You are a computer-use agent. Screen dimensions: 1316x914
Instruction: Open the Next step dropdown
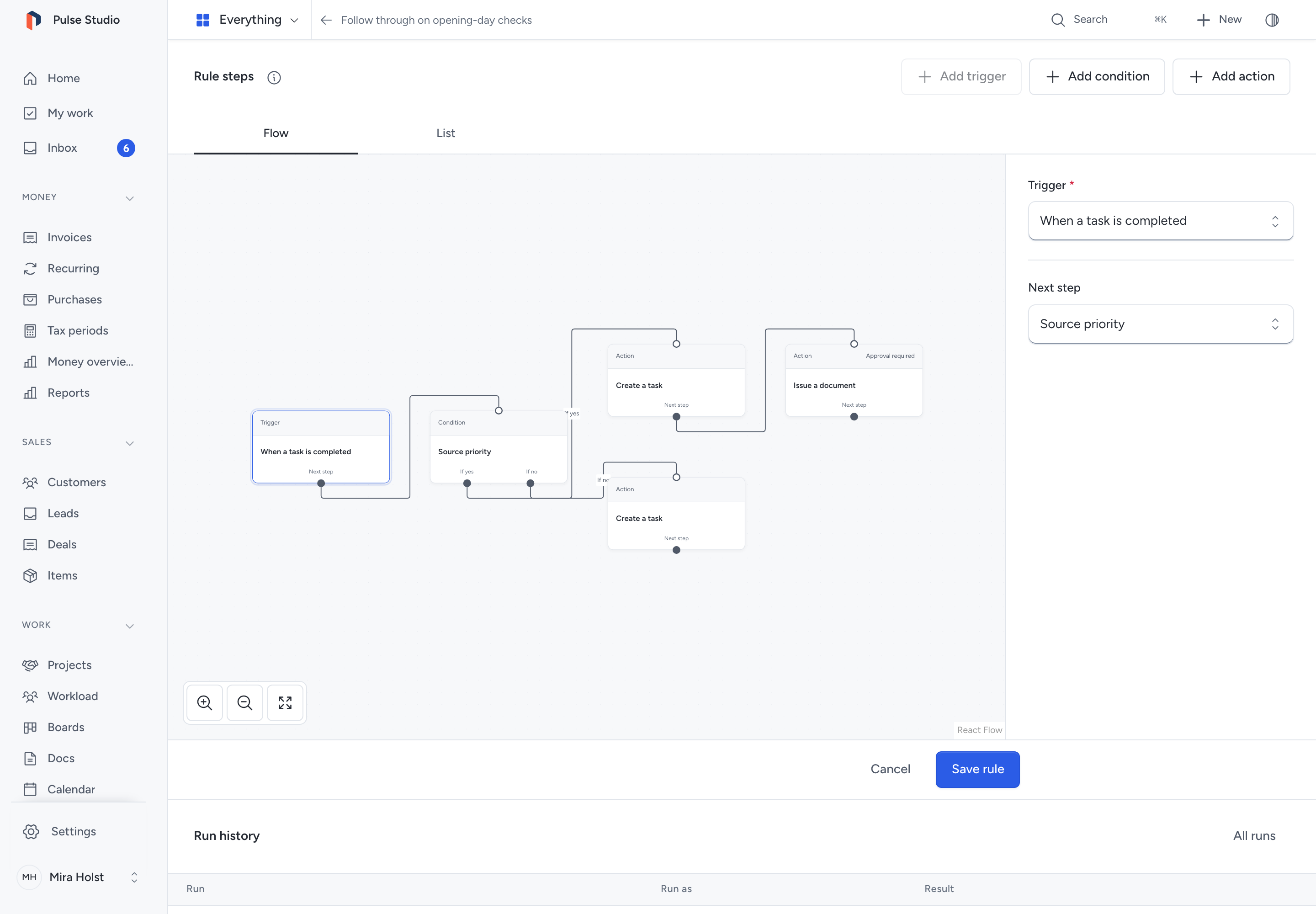point(1160,324)
